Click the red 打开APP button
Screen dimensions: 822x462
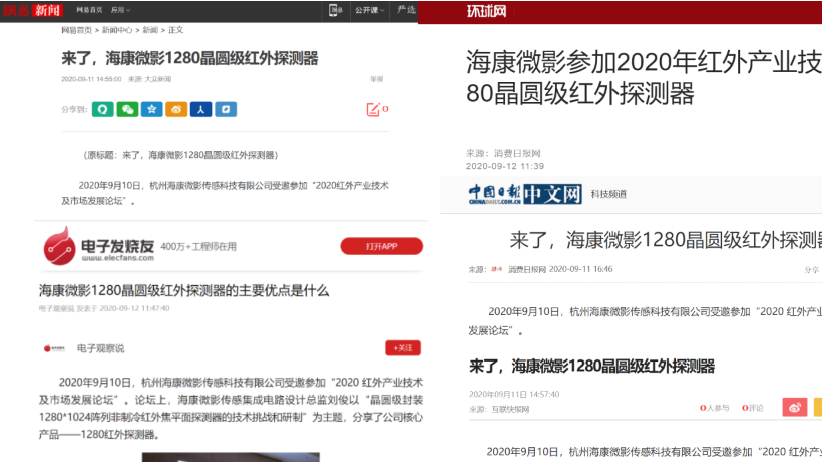[x=382, y=246]
